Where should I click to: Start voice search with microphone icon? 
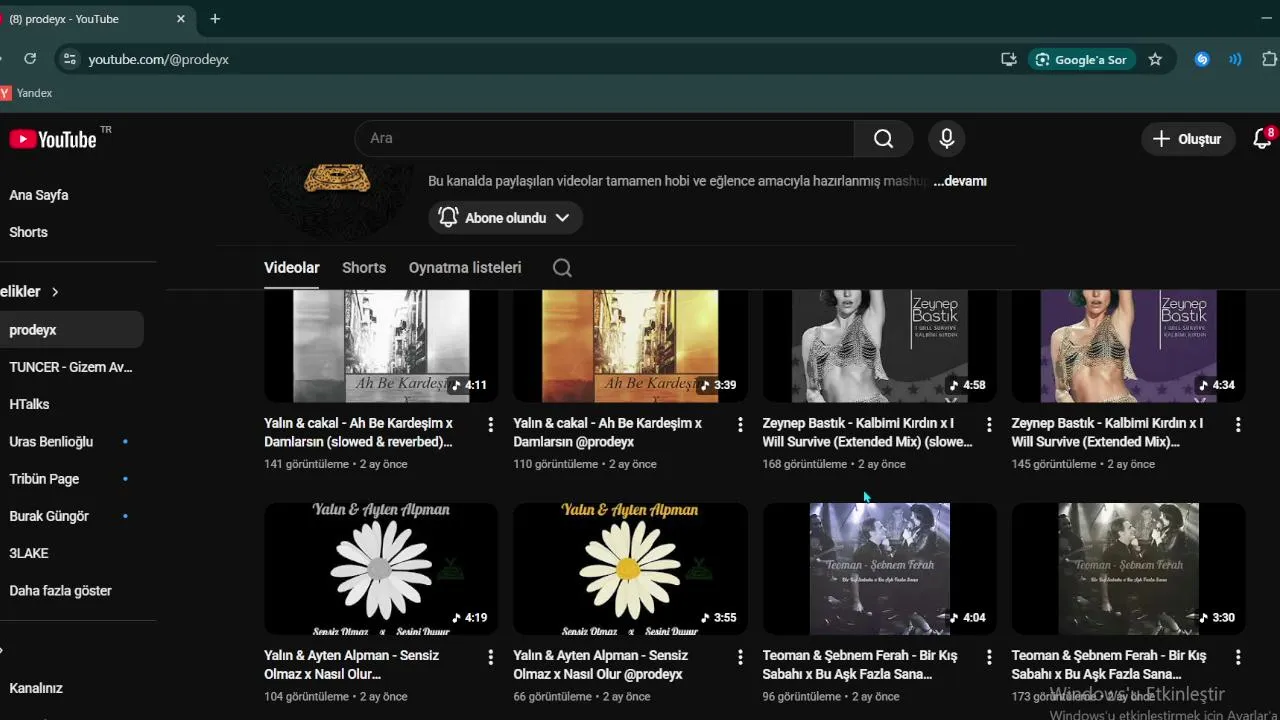(x=946, y=139)
